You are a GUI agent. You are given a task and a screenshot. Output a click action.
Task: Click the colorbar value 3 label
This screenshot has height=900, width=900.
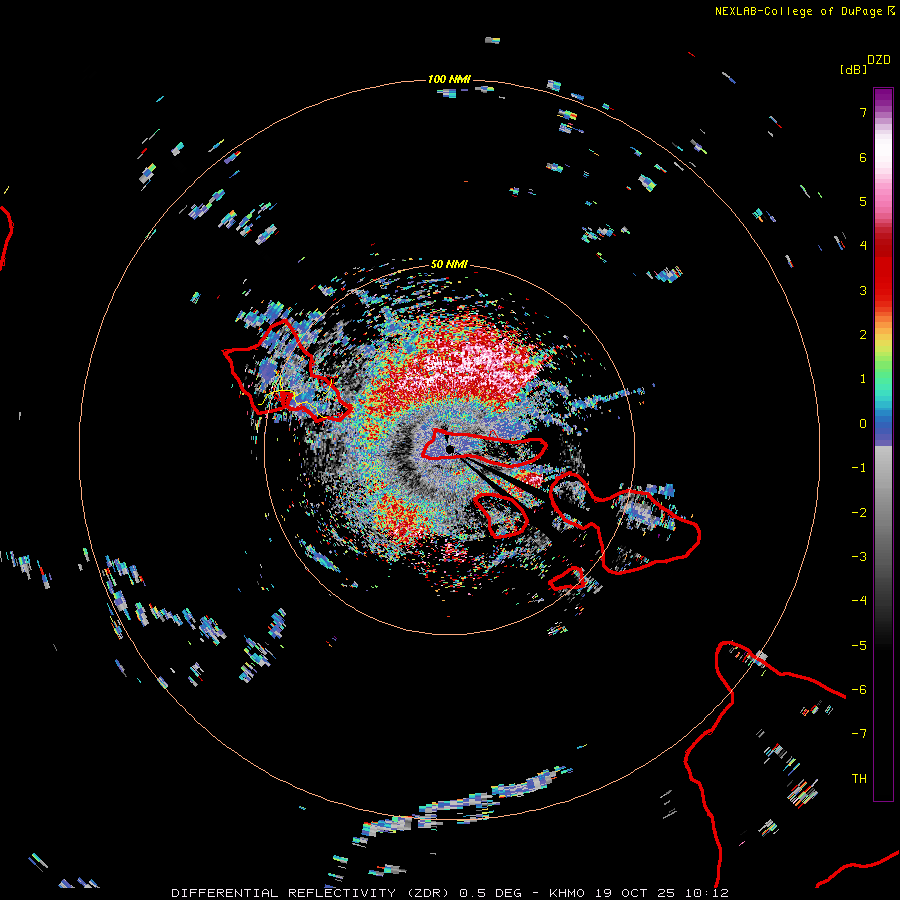(x=863, y=290)
